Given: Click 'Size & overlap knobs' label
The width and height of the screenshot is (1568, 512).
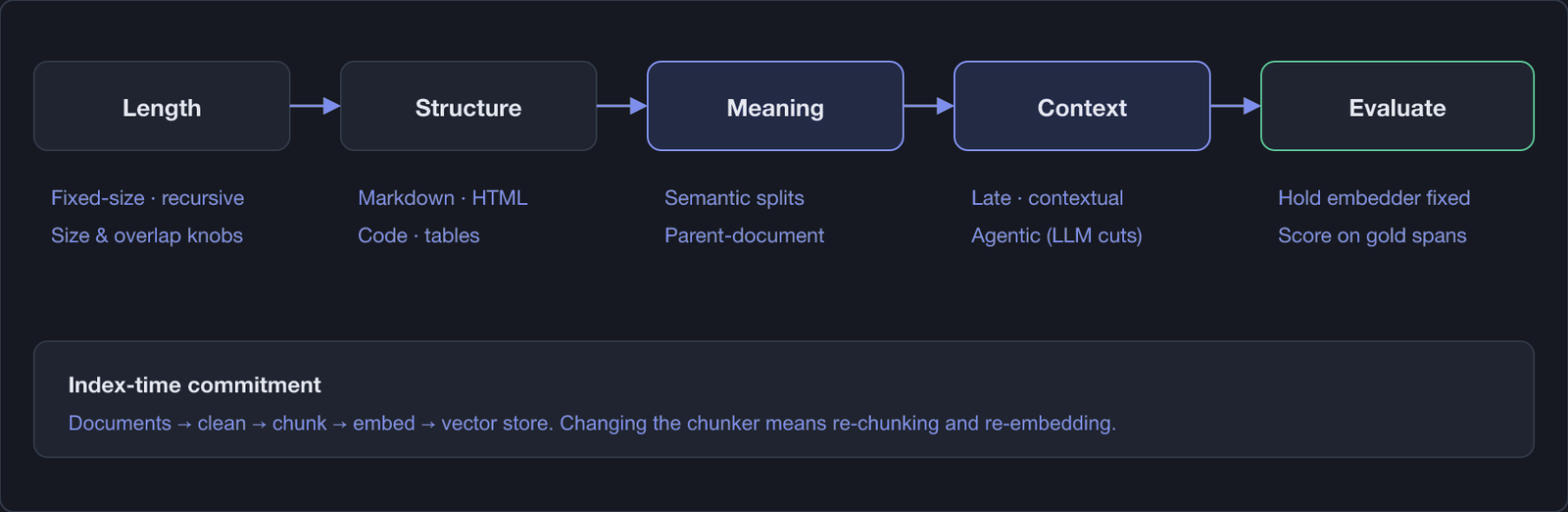Looking at the screenshot, I should tap(147, 235).
